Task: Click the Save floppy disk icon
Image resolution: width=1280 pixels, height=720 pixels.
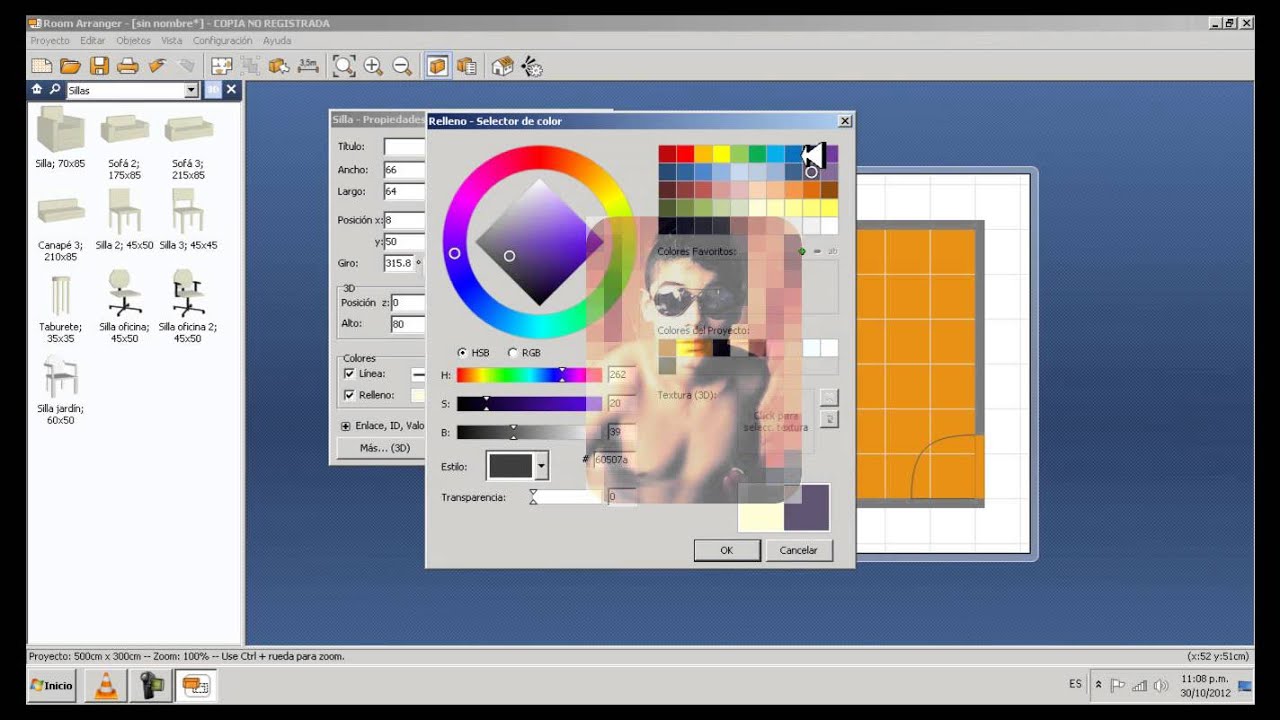Action: point(99,66)
